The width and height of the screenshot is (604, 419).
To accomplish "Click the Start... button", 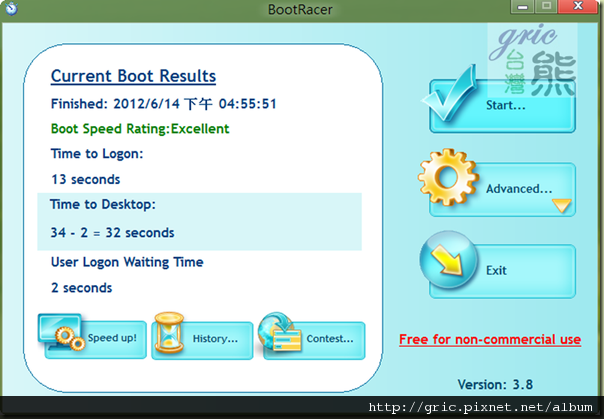I will point(502,106).
